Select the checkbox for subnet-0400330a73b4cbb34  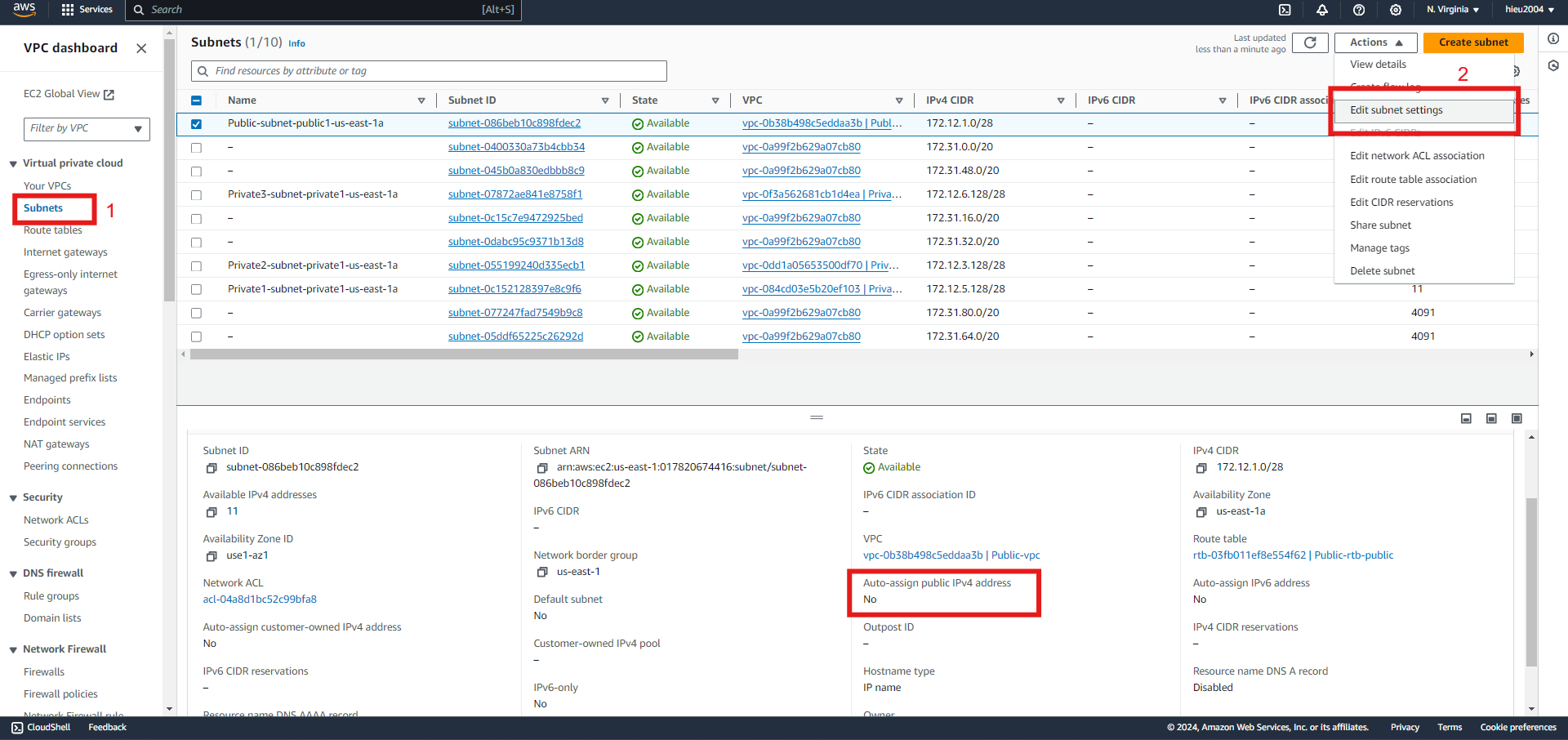pos(196,148)
